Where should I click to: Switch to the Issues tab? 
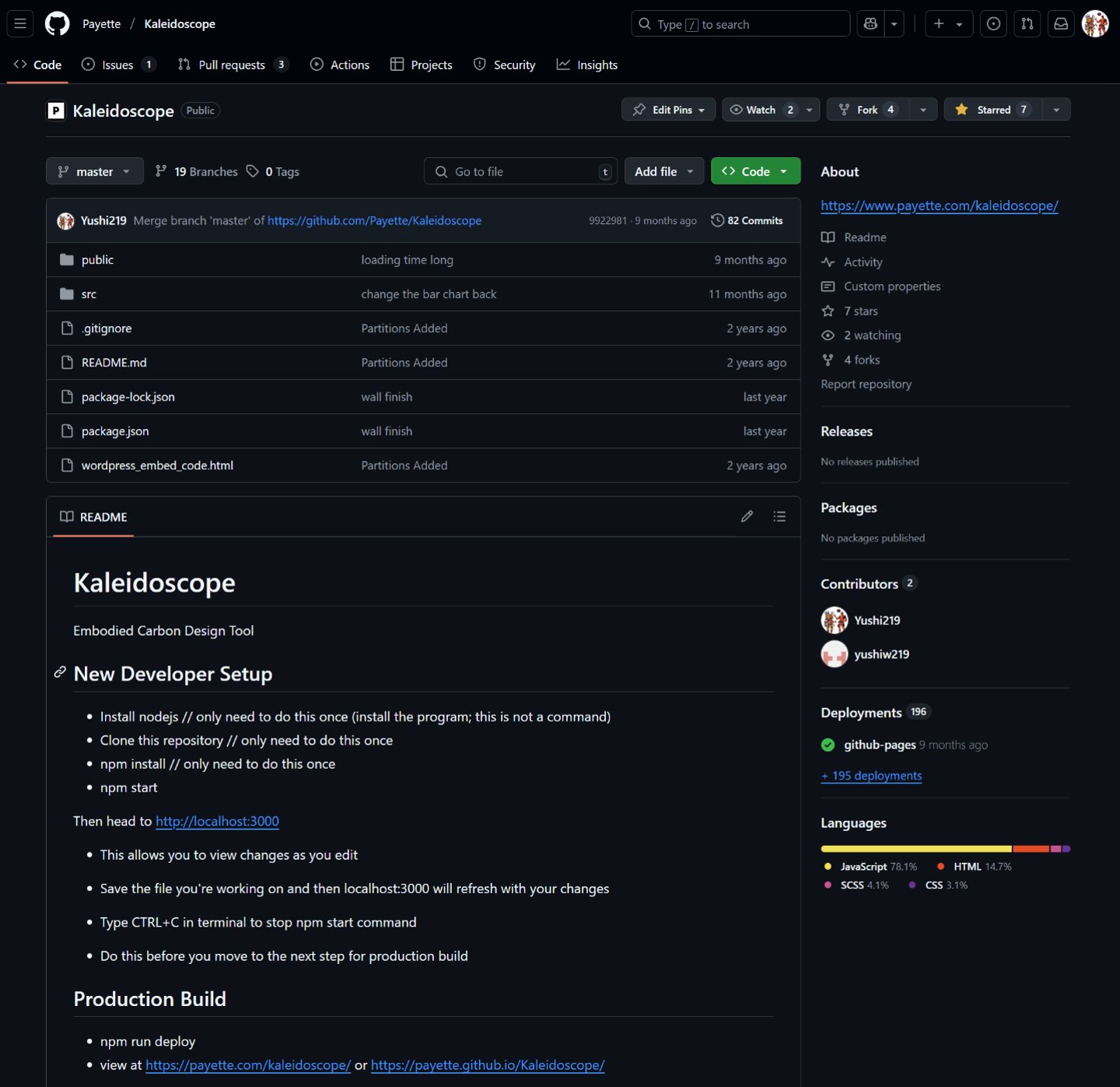coord(119,65)
